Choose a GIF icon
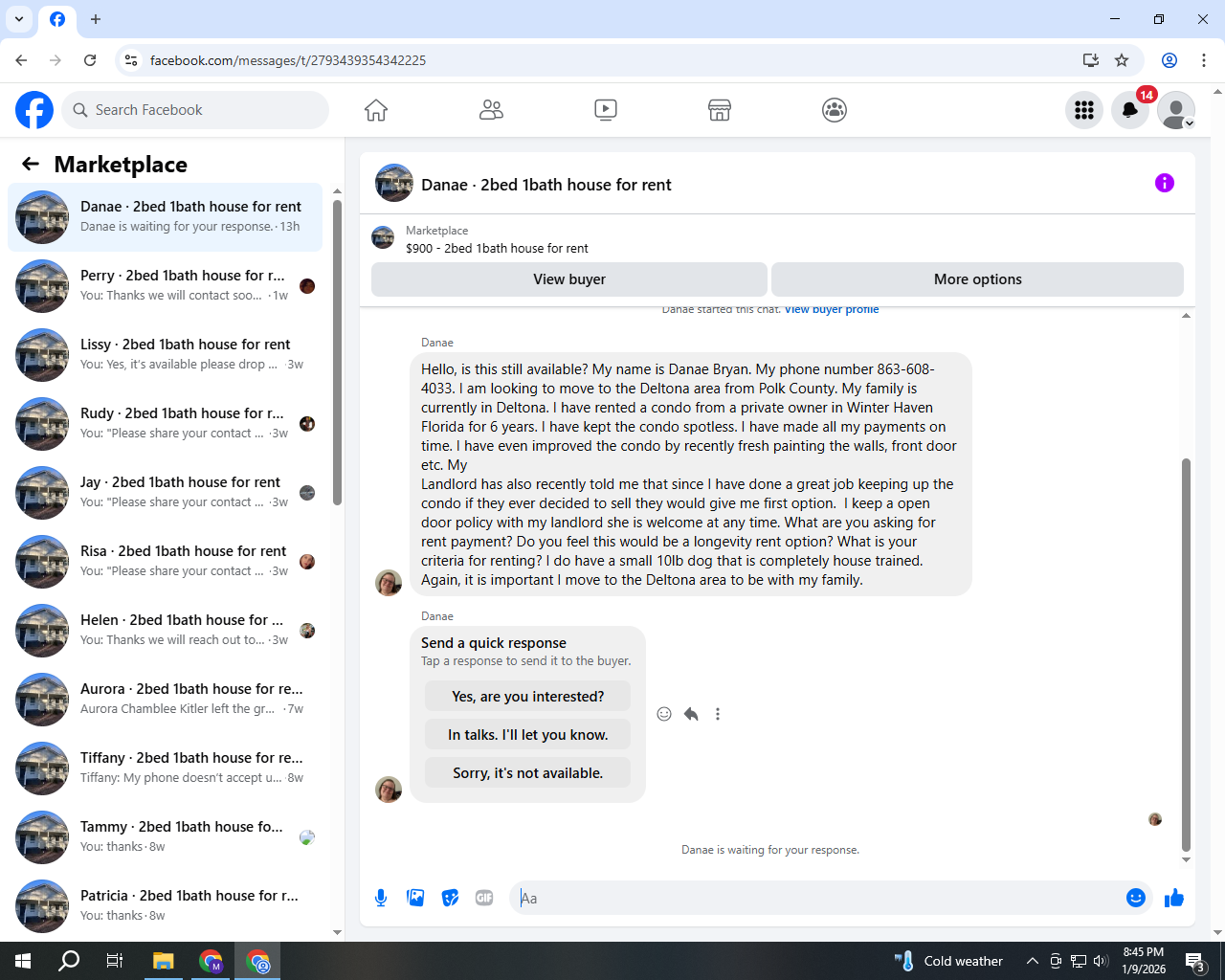The width and height of the screenshot is (1225, 980). pos(484,898)
